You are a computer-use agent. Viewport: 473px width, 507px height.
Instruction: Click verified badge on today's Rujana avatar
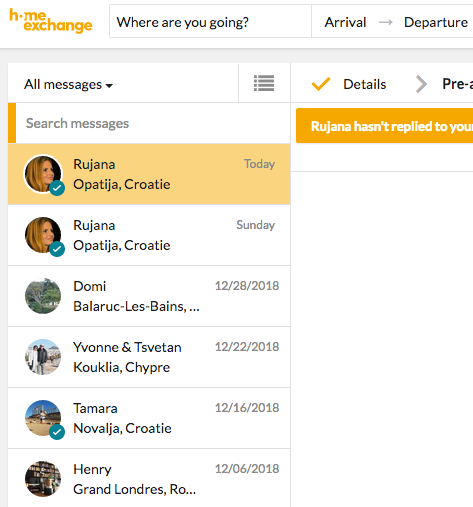pyautogui.click(x=57, y=188)
